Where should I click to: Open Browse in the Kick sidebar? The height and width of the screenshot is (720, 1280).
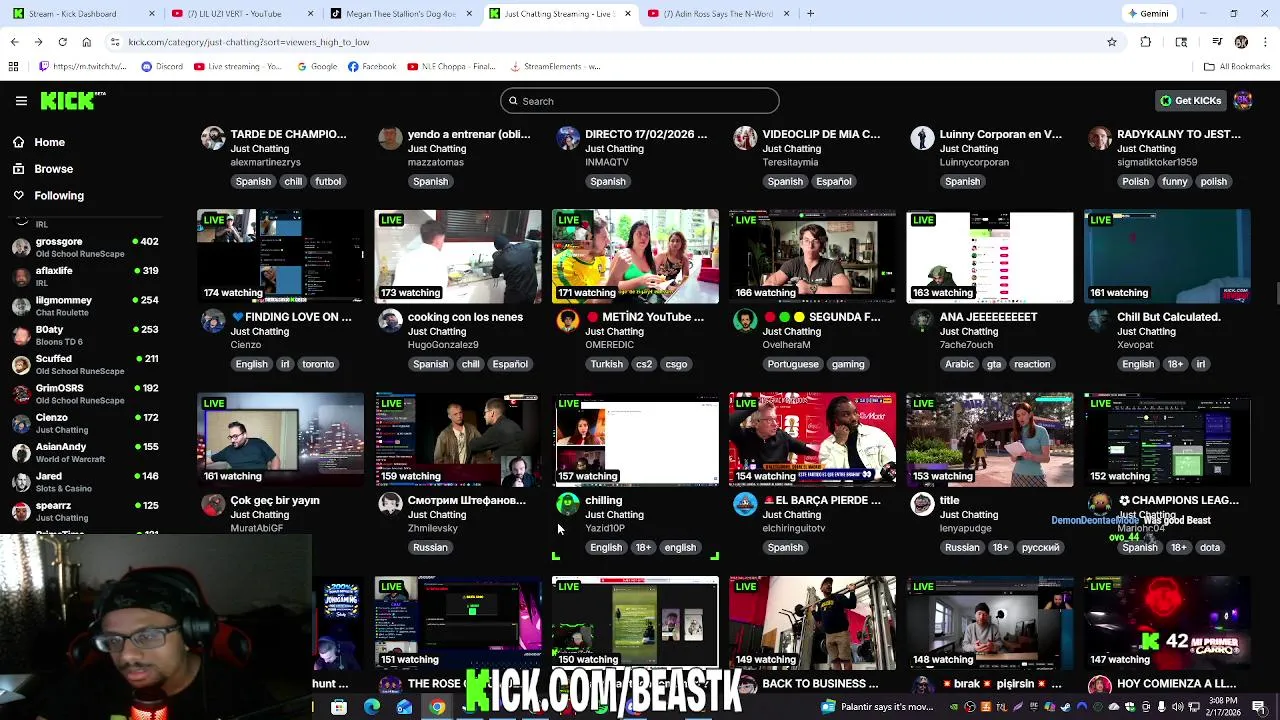click(53, 169)
